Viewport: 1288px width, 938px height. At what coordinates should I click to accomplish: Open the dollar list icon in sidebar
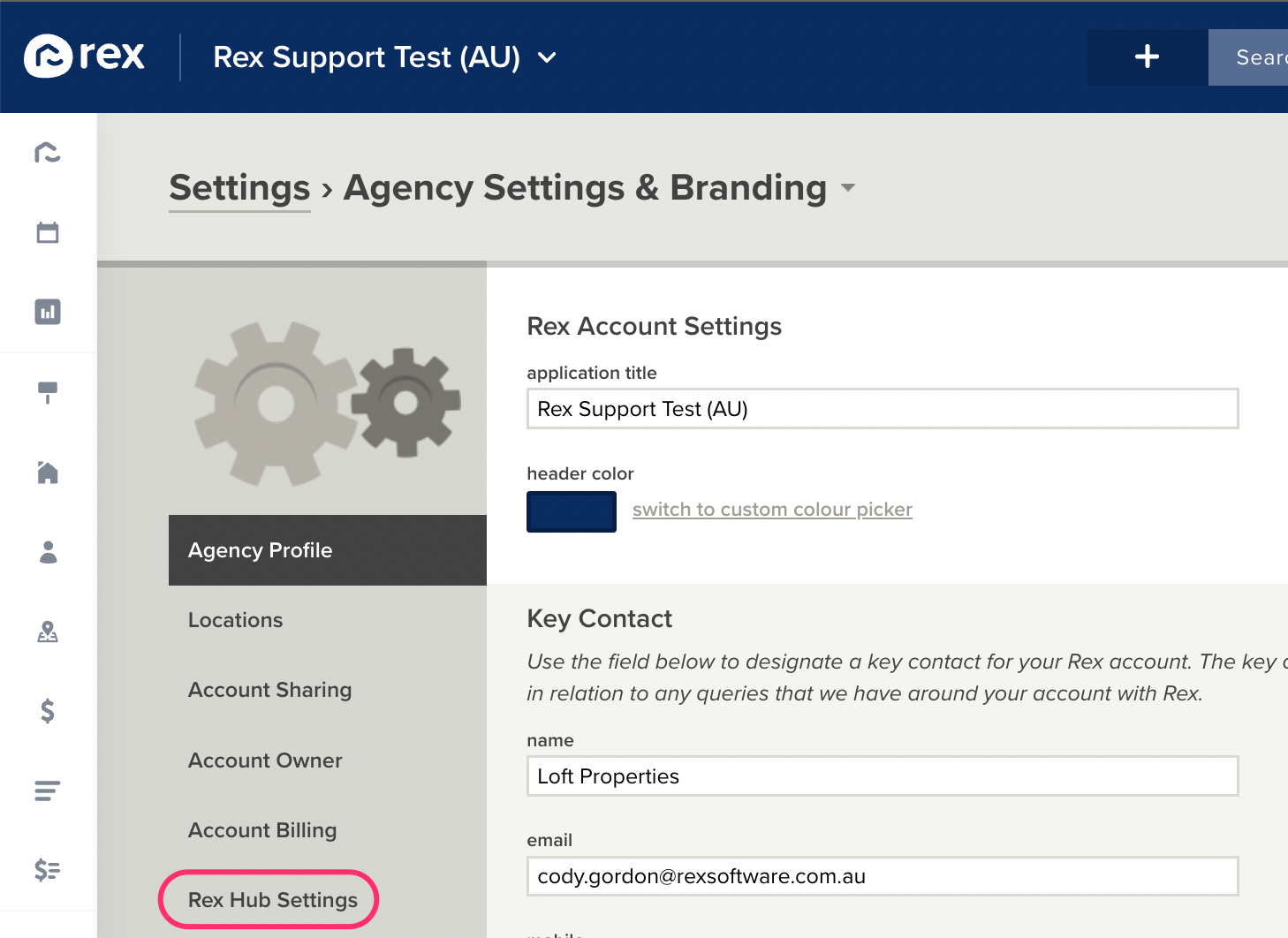tap(48, 870)
